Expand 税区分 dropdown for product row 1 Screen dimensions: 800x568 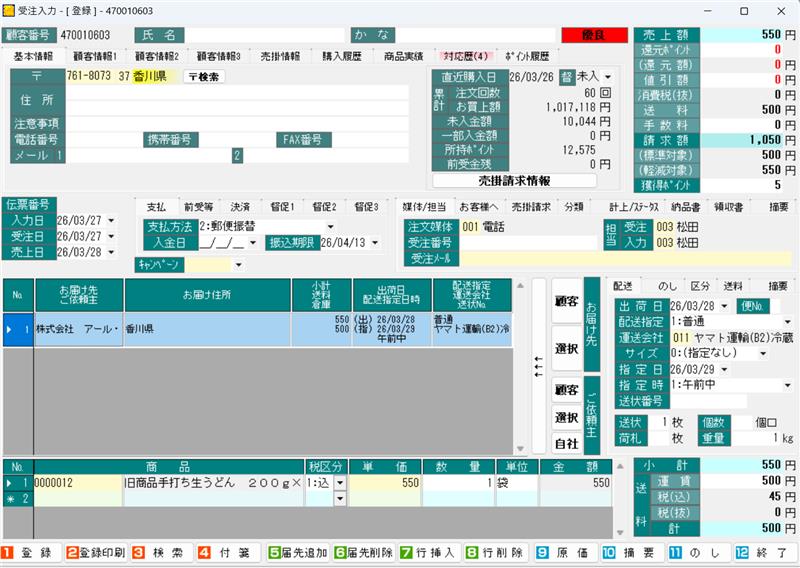tap(340, 483)
